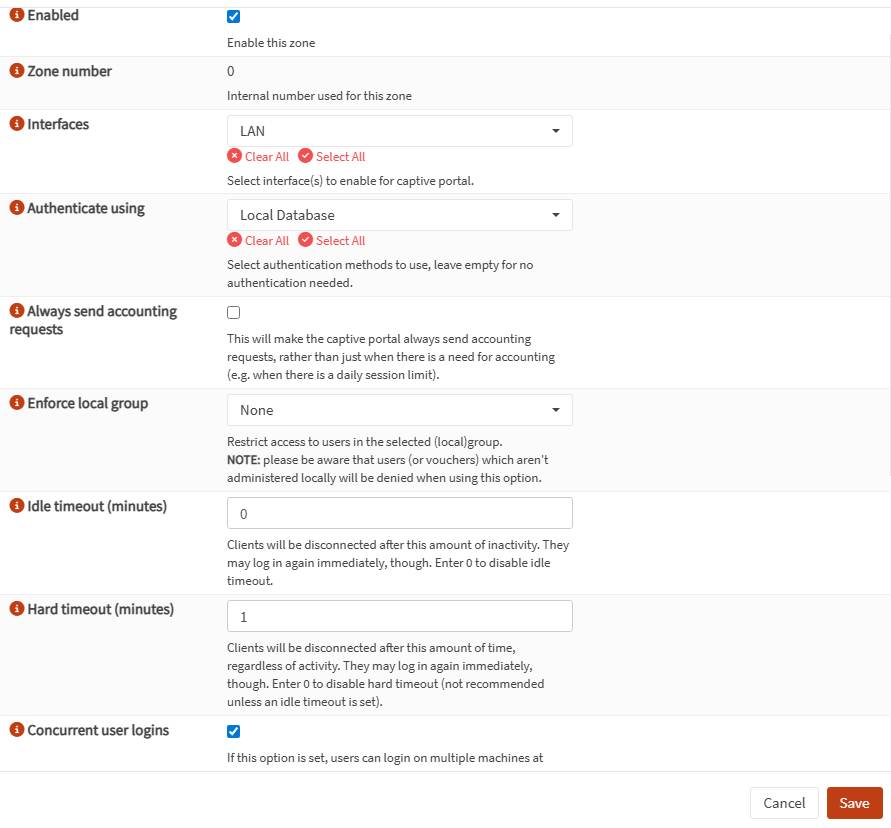Enable Always send accounting requests

click(x=234, y=312)
